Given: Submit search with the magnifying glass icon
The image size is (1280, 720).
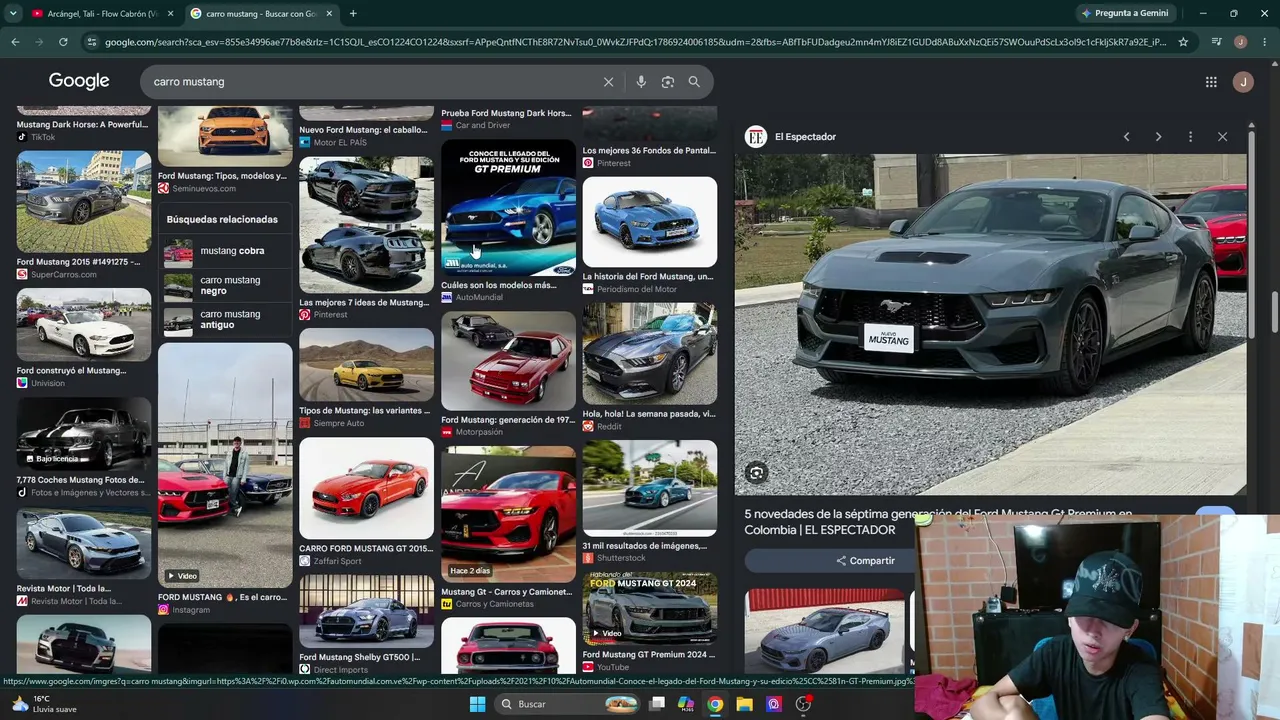Looking at the screenshot, I should pos(694,82).
